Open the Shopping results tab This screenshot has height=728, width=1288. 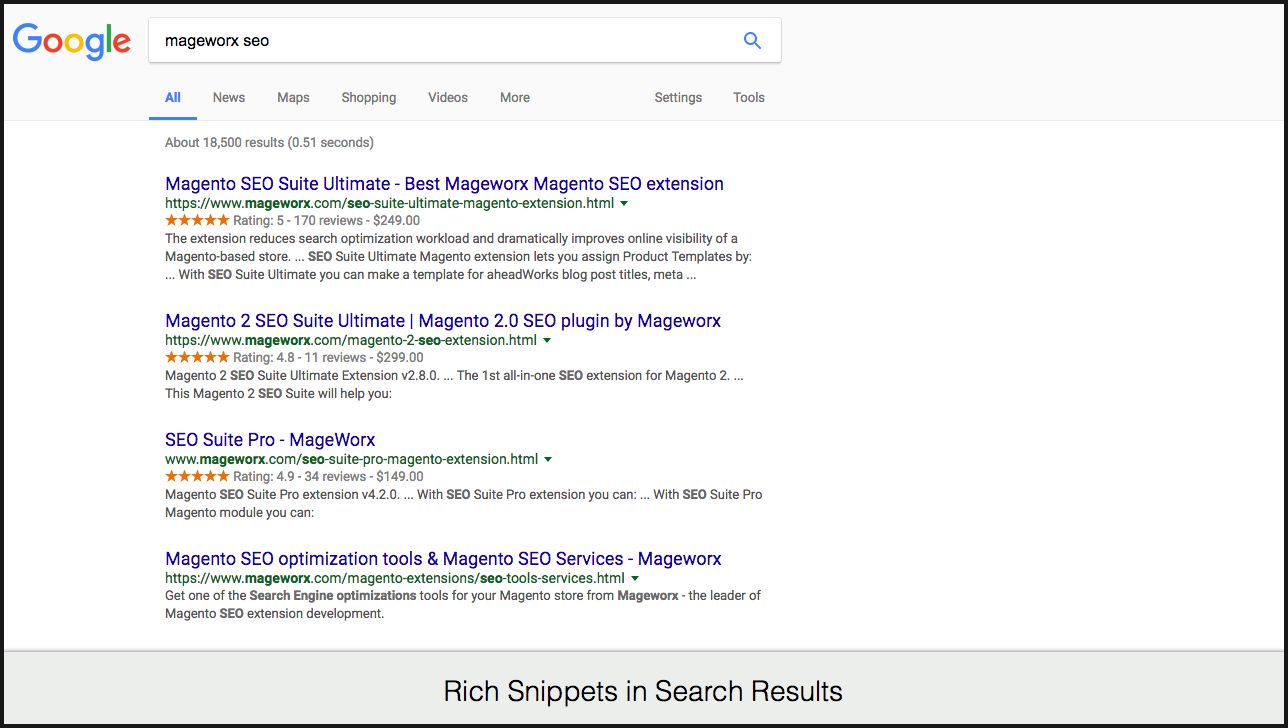point(368,98)
